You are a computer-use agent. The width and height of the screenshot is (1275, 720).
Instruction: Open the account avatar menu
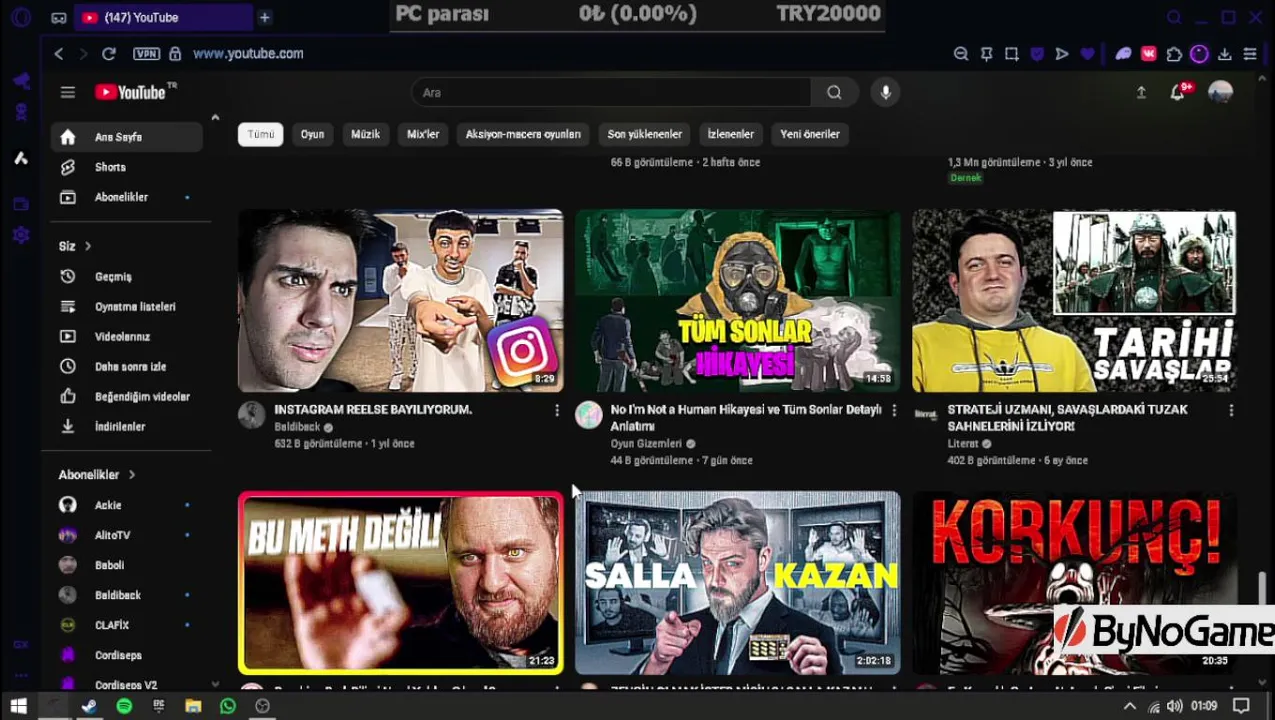point(1220,92)
